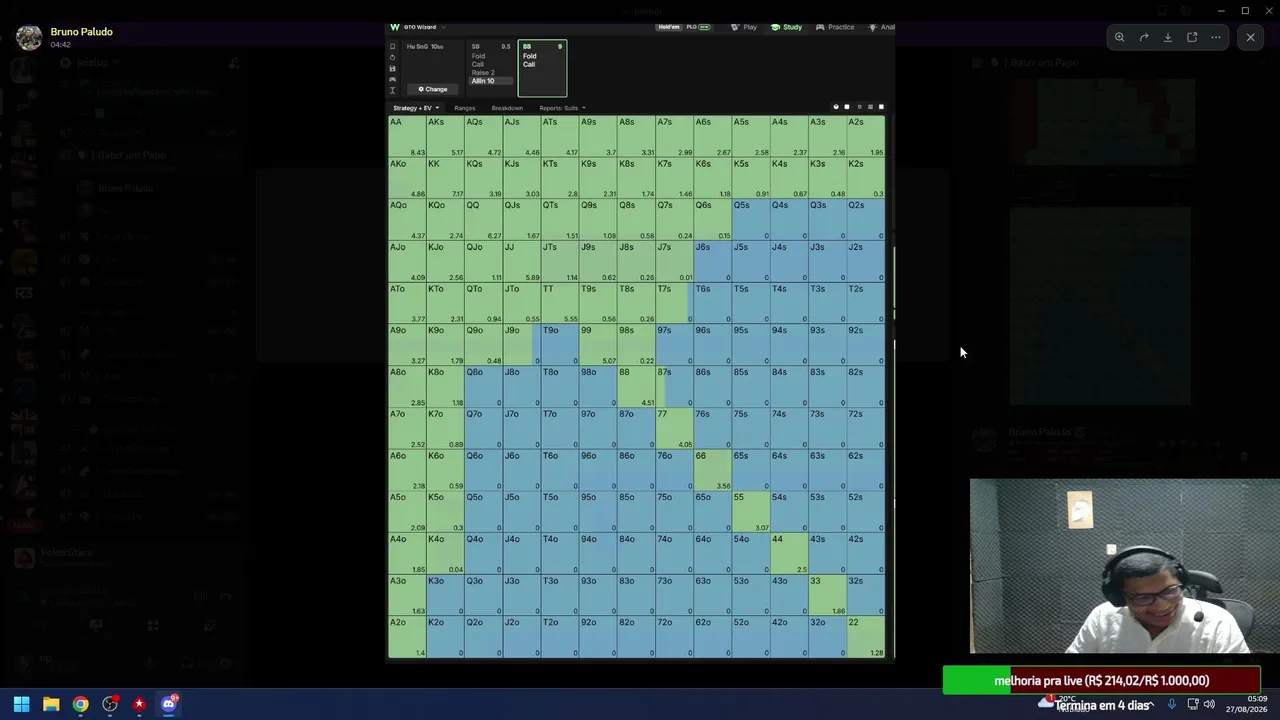Click the gamepad icon in left sidebar
This screenshot has height=720, width=1280.
392,79
